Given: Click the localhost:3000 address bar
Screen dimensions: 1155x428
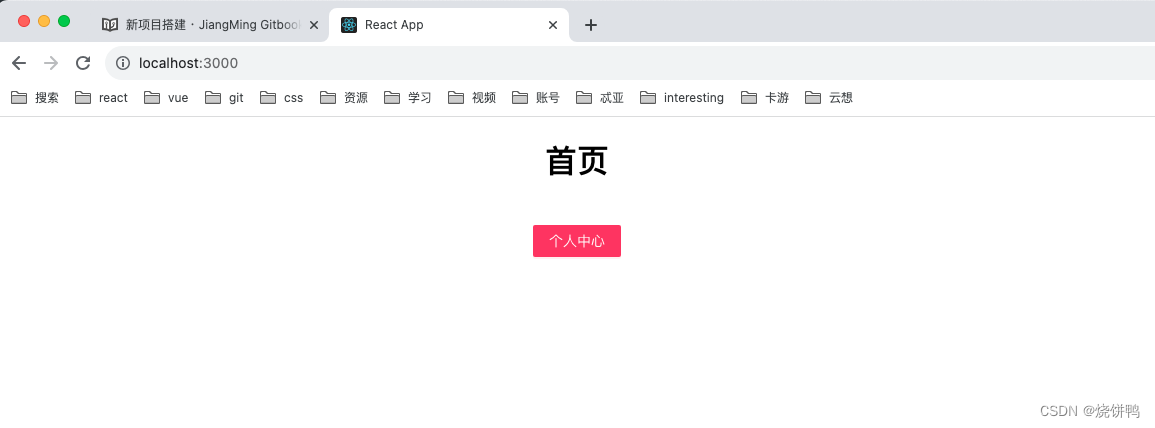Looking at the screenshot, I should [630, 63].
